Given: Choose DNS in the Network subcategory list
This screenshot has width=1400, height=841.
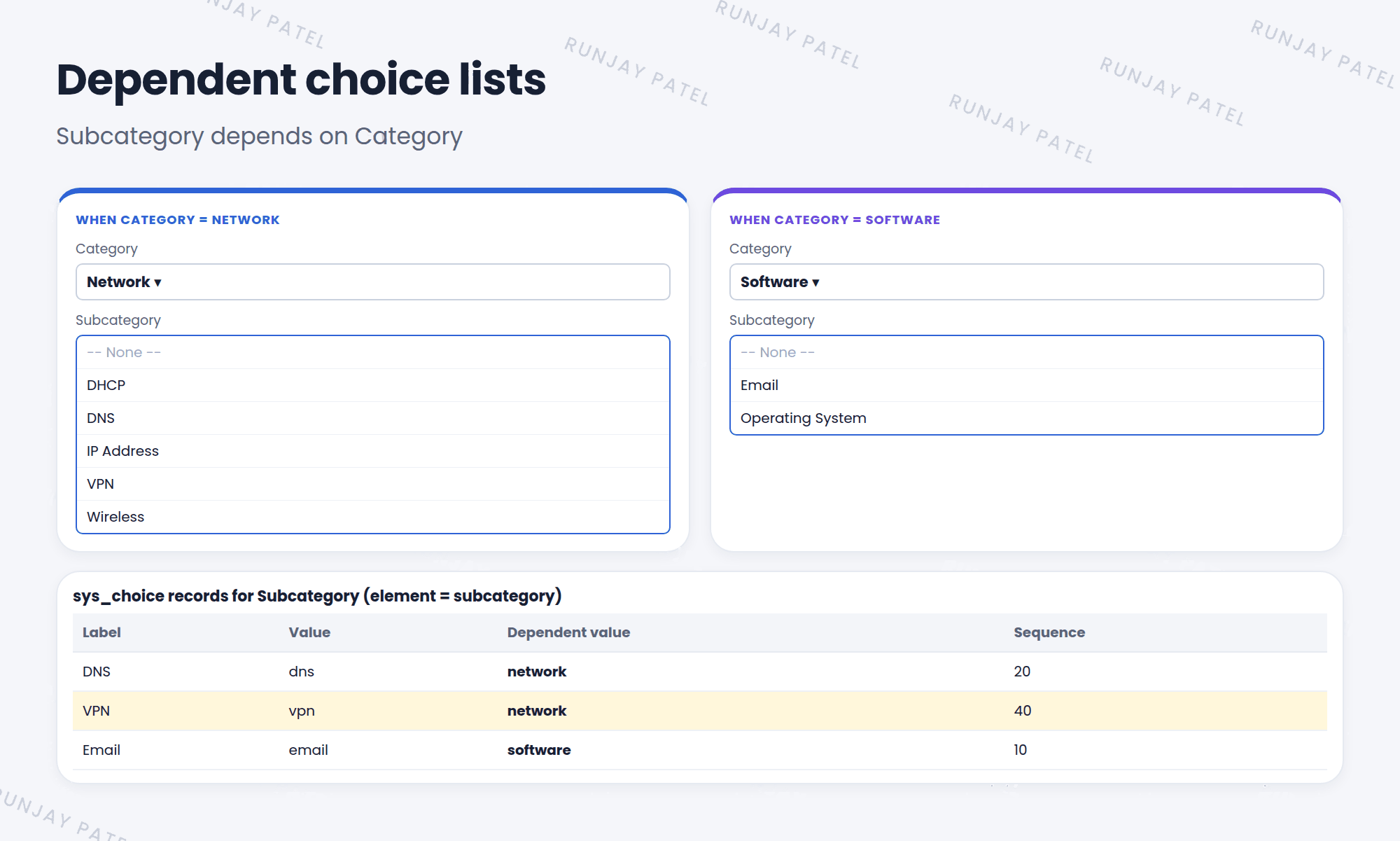Looking at the screenshot, I should pos(372,418).
